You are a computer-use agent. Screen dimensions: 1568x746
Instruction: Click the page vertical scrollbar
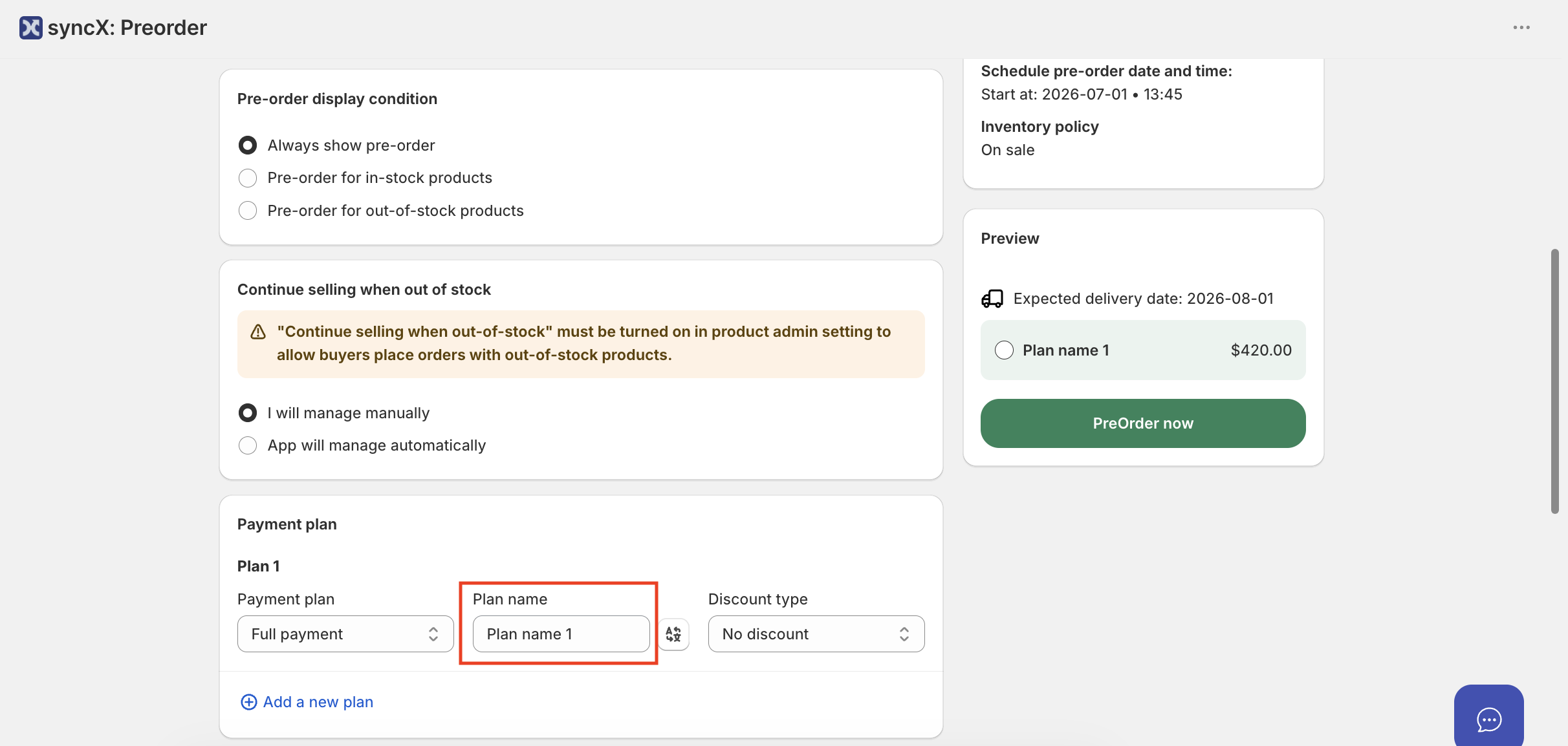[1554, 381]
